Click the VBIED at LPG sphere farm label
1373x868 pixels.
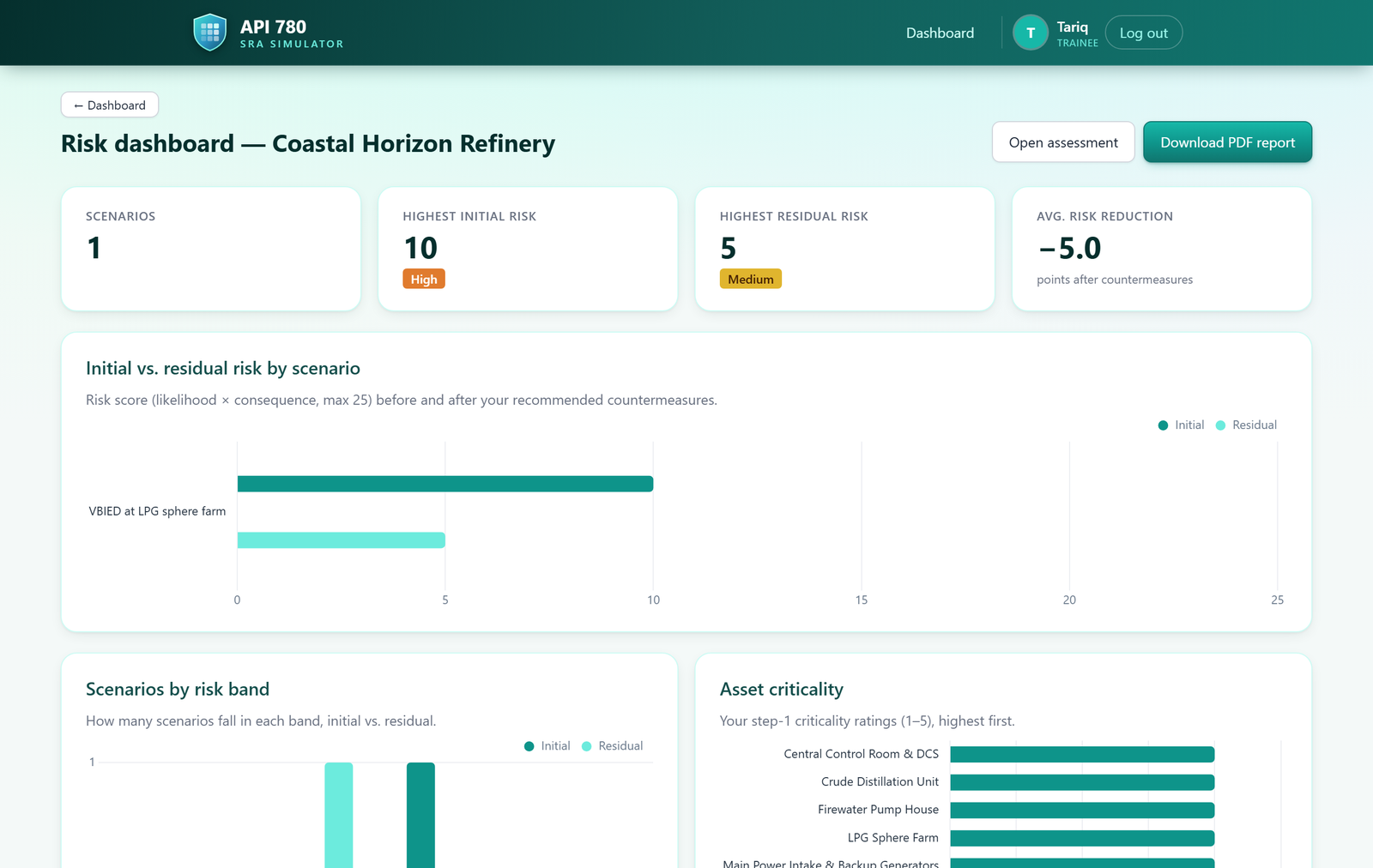157,511
